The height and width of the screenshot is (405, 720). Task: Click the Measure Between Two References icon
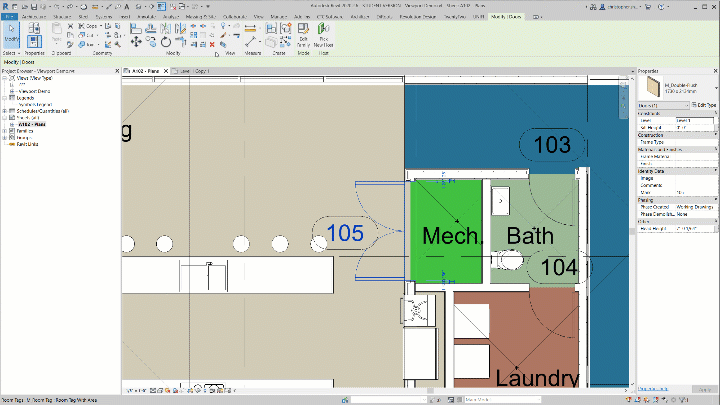pyautogui.click(x=250, y=42)
